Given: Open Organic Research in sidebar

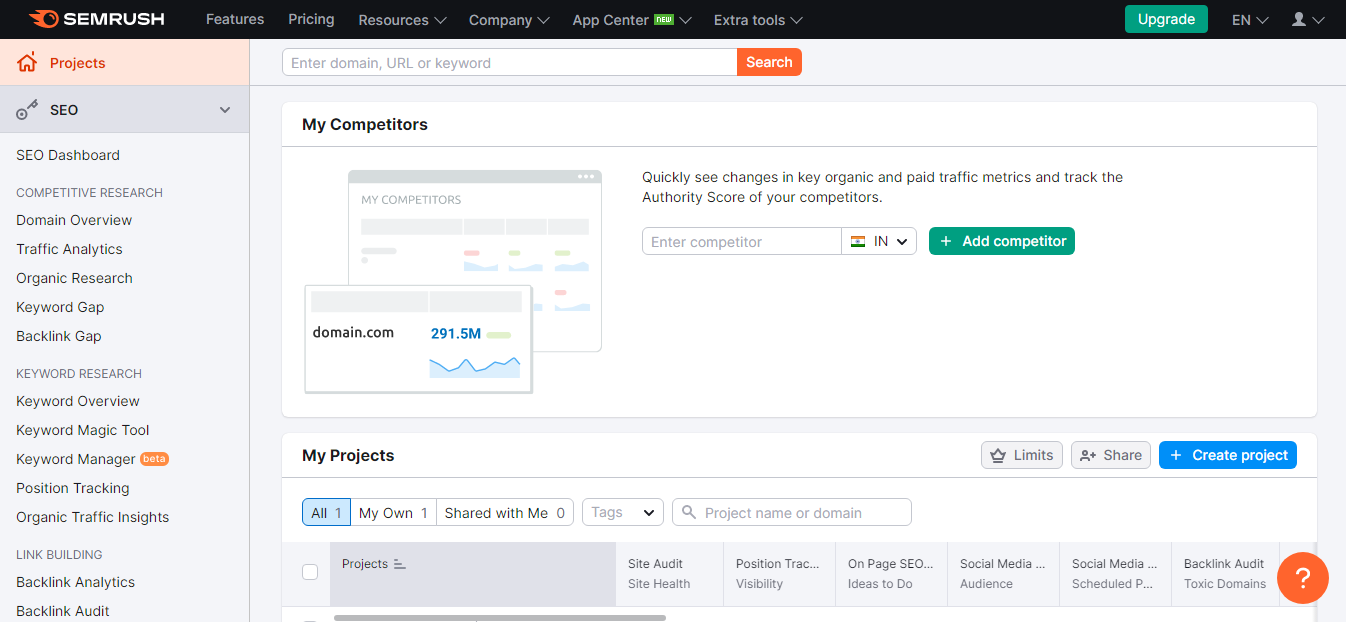Looking at the screenshot, I should pyautogui.click(x=74, y=278).
